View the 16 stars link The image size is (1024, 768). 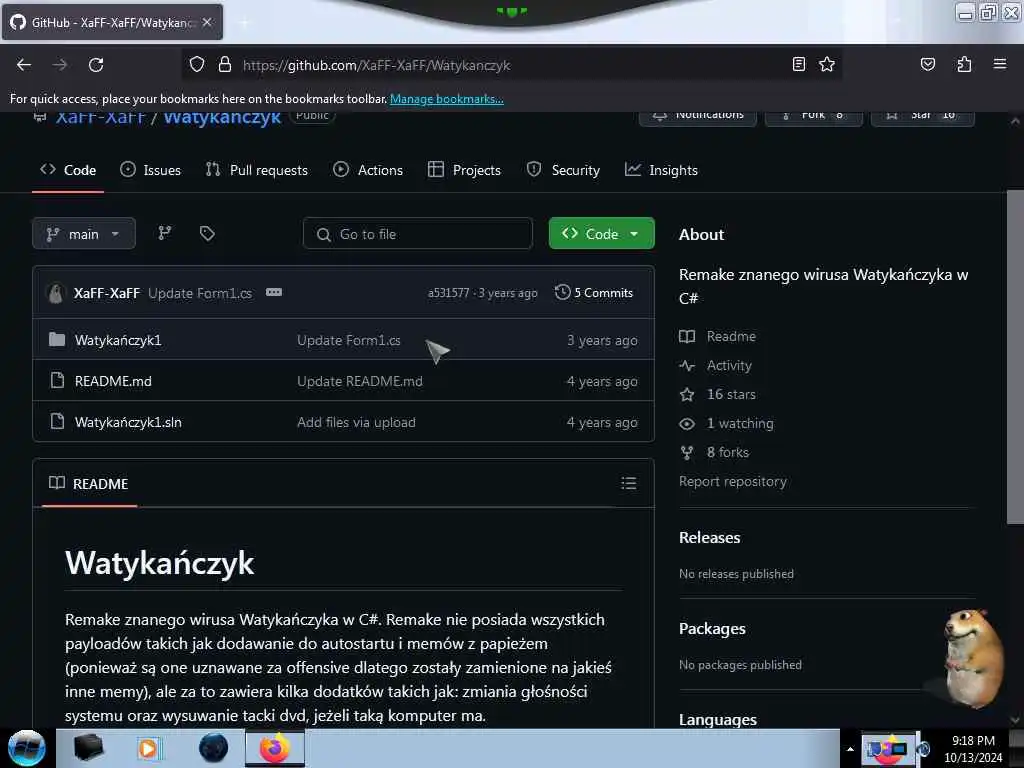tap(731, 394)
